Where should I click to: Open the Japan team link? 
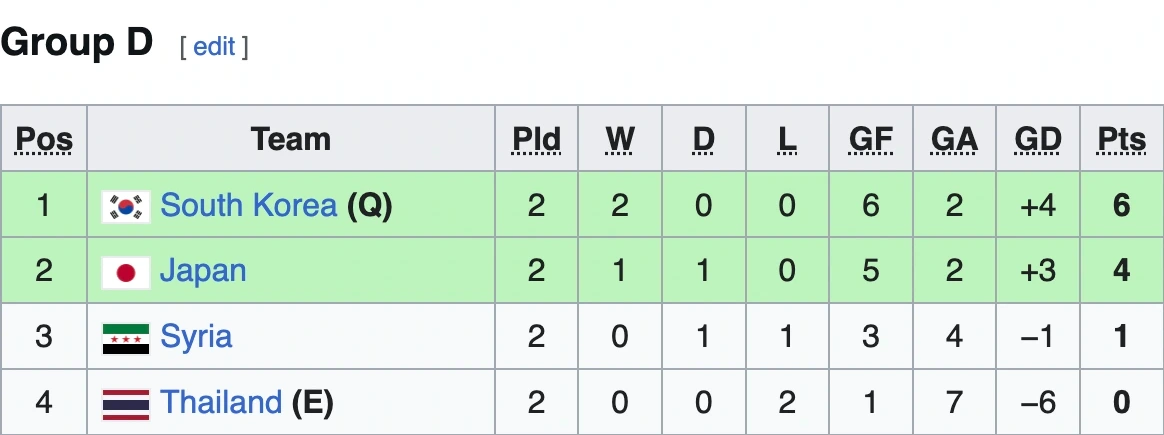point(203,271)
